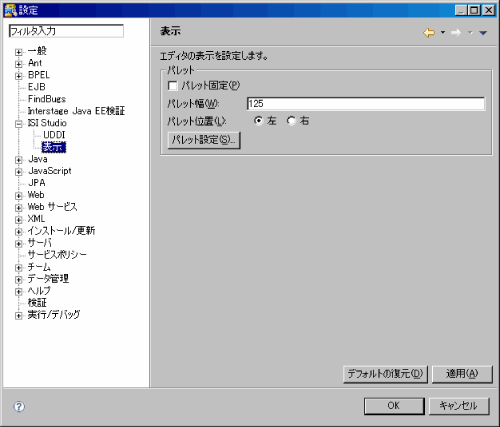Select the JavaScript tree label
The image size is (500, 427).
[x=50, y=171]
